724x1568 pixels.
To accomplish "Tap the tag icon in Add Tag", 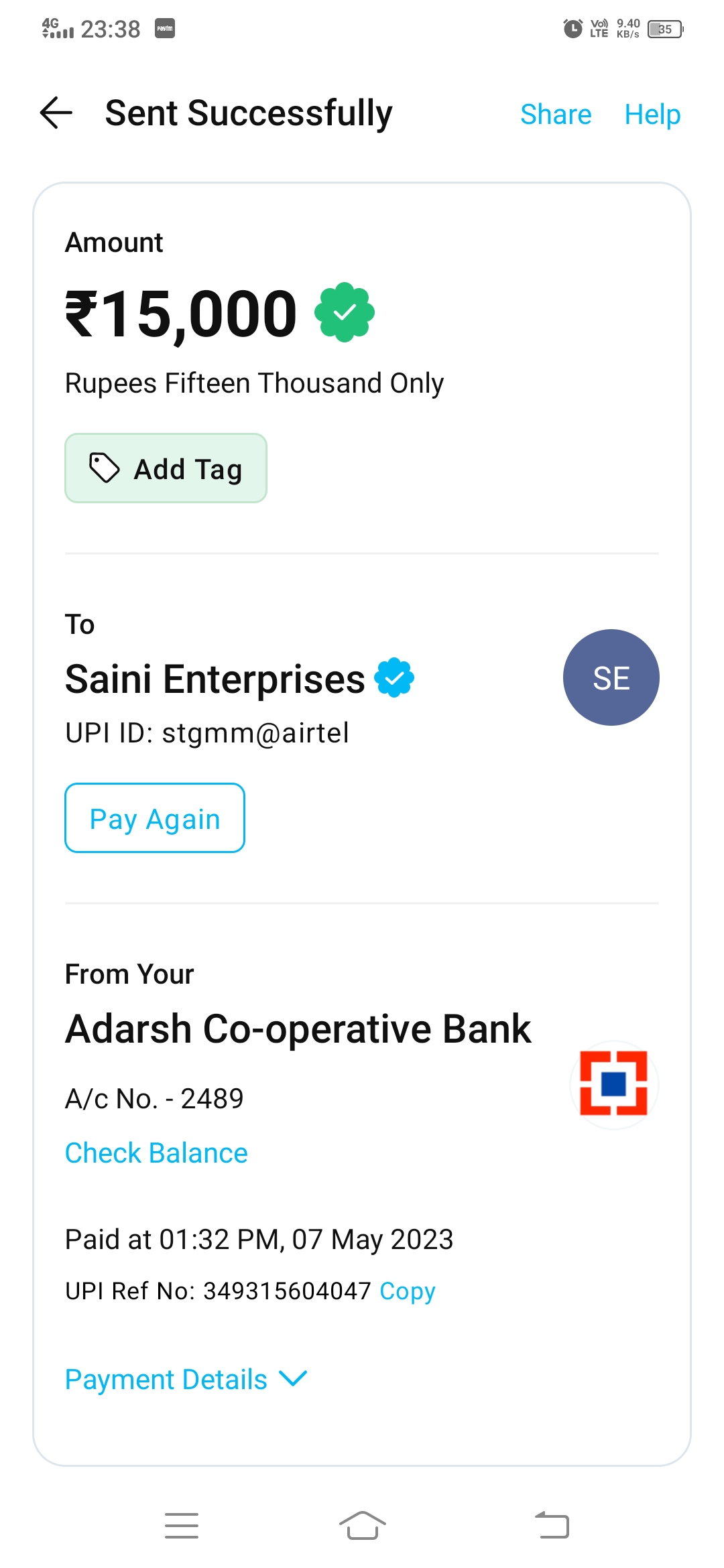I will (105, 468).
